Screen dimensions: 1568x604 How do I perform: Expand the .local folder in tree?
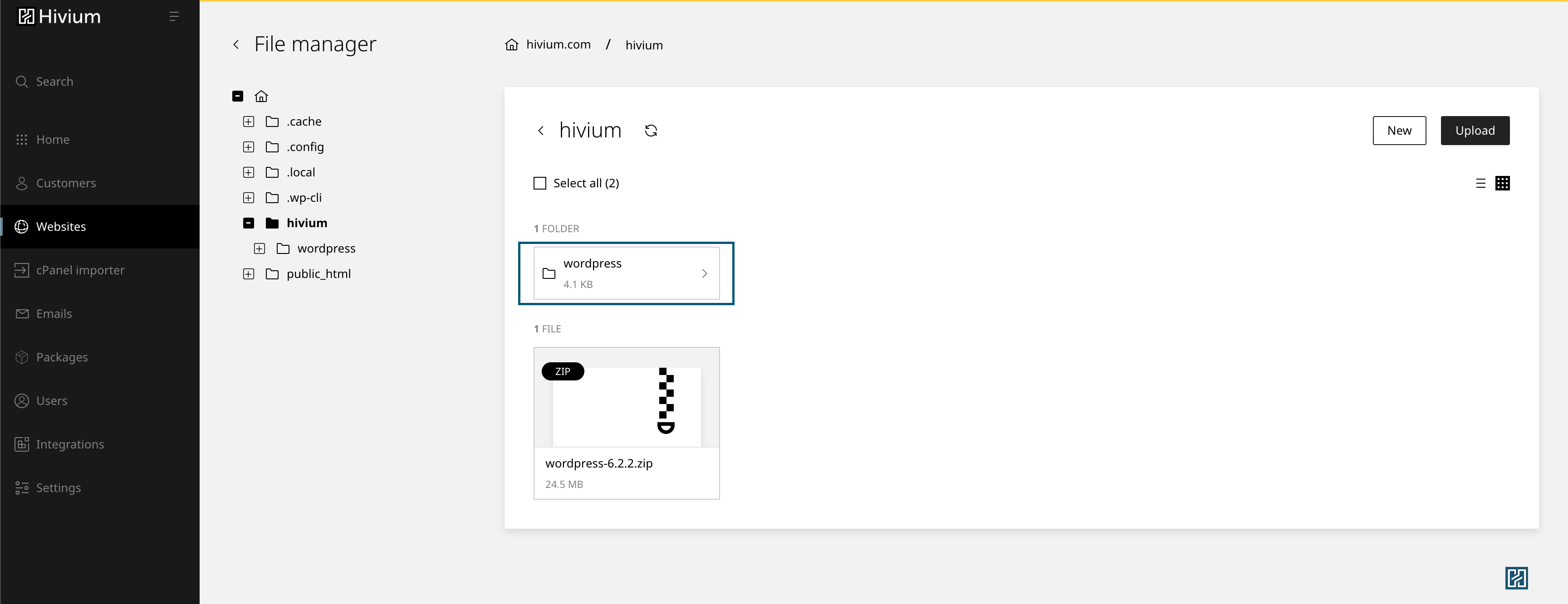point(248,172)
